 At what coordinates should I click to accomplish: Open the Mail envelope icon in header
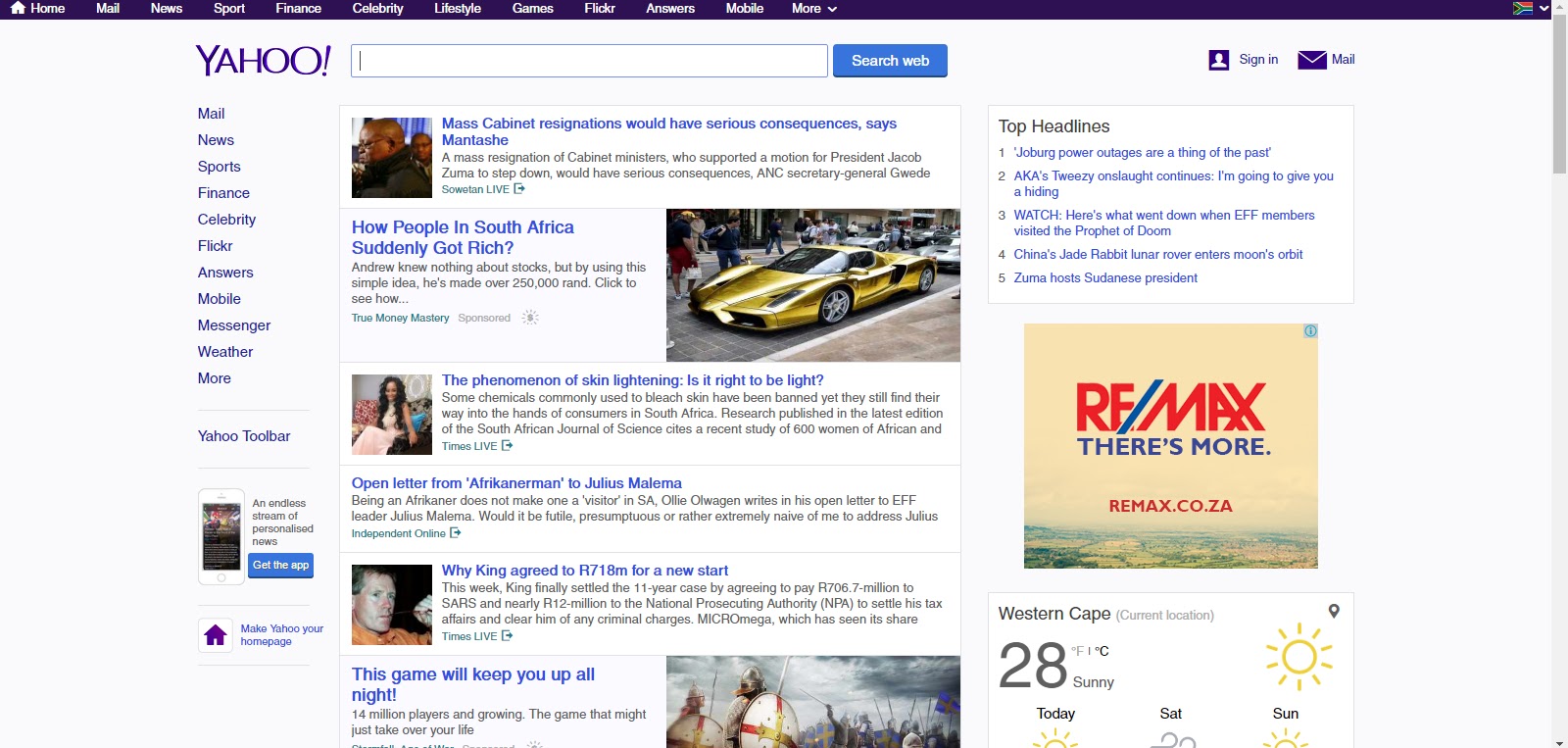coord(1312,60)
